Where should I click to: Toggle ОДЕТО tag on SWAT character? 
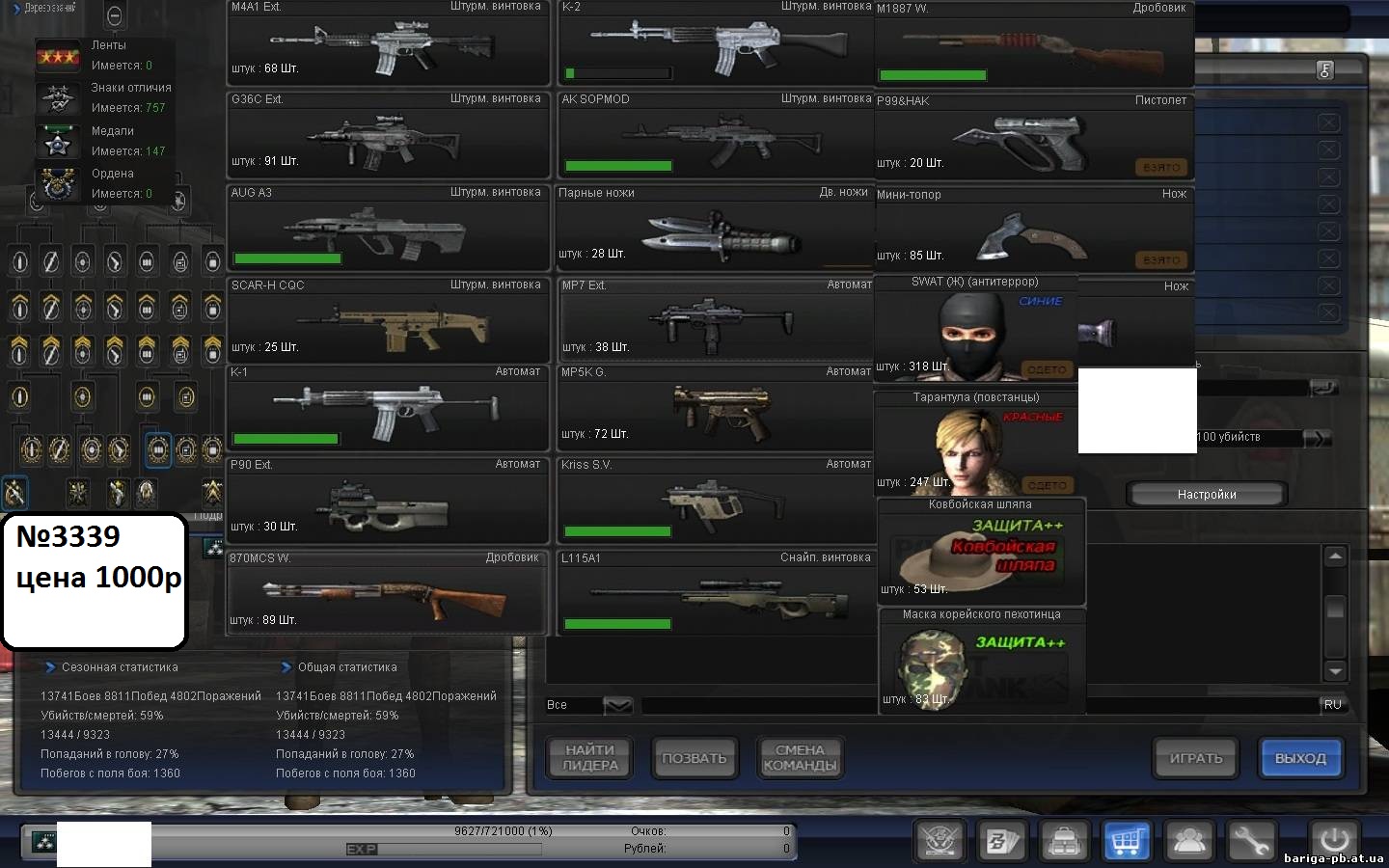tap(1047, 369)
